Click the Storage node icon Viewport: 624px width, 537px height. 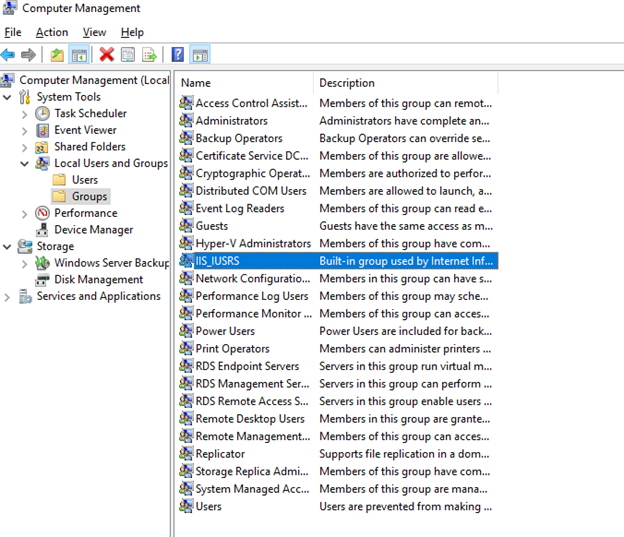click(x=25, y=246)
